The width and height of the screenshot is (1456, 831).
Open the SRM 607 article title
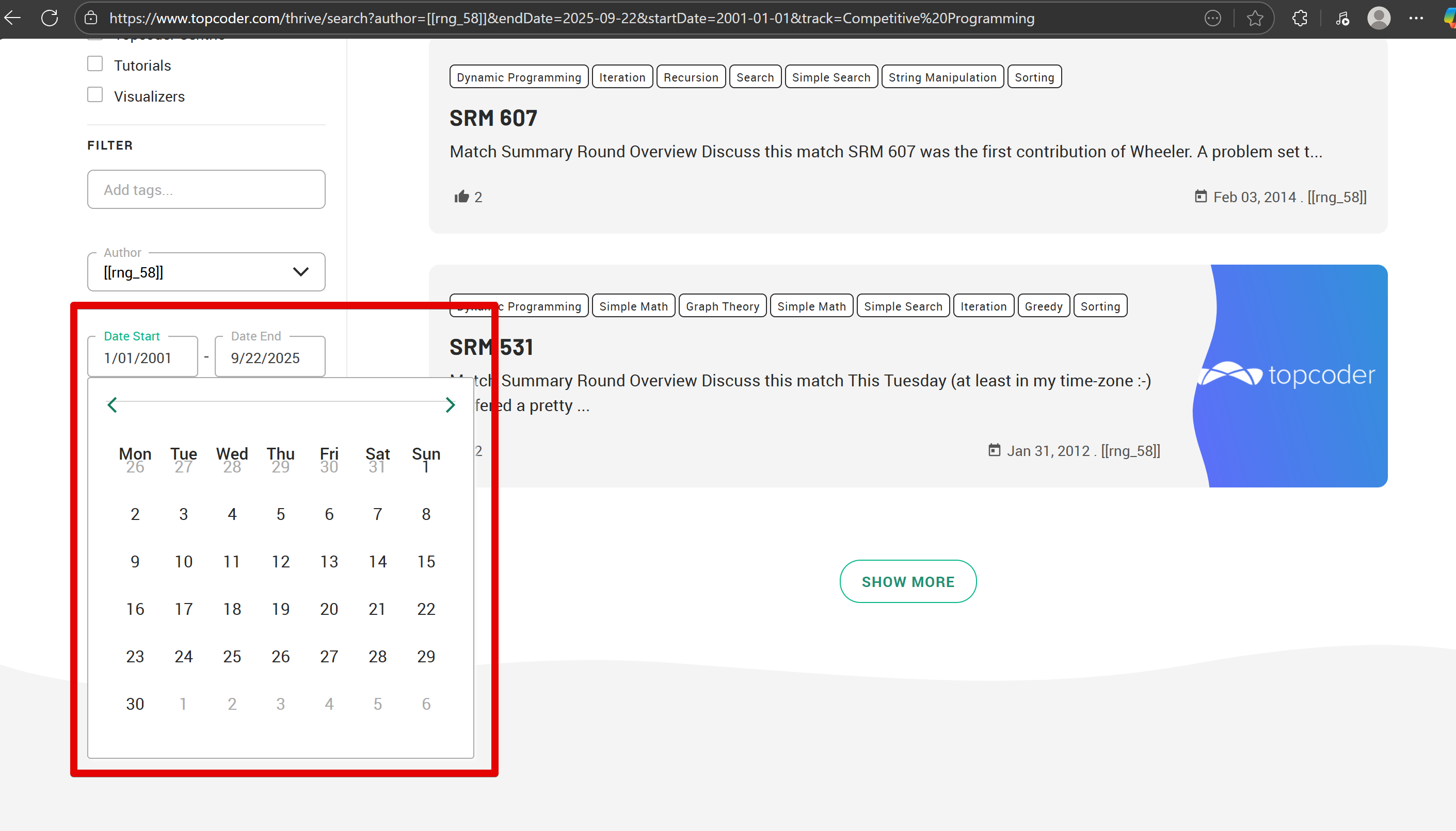[493, 118]
